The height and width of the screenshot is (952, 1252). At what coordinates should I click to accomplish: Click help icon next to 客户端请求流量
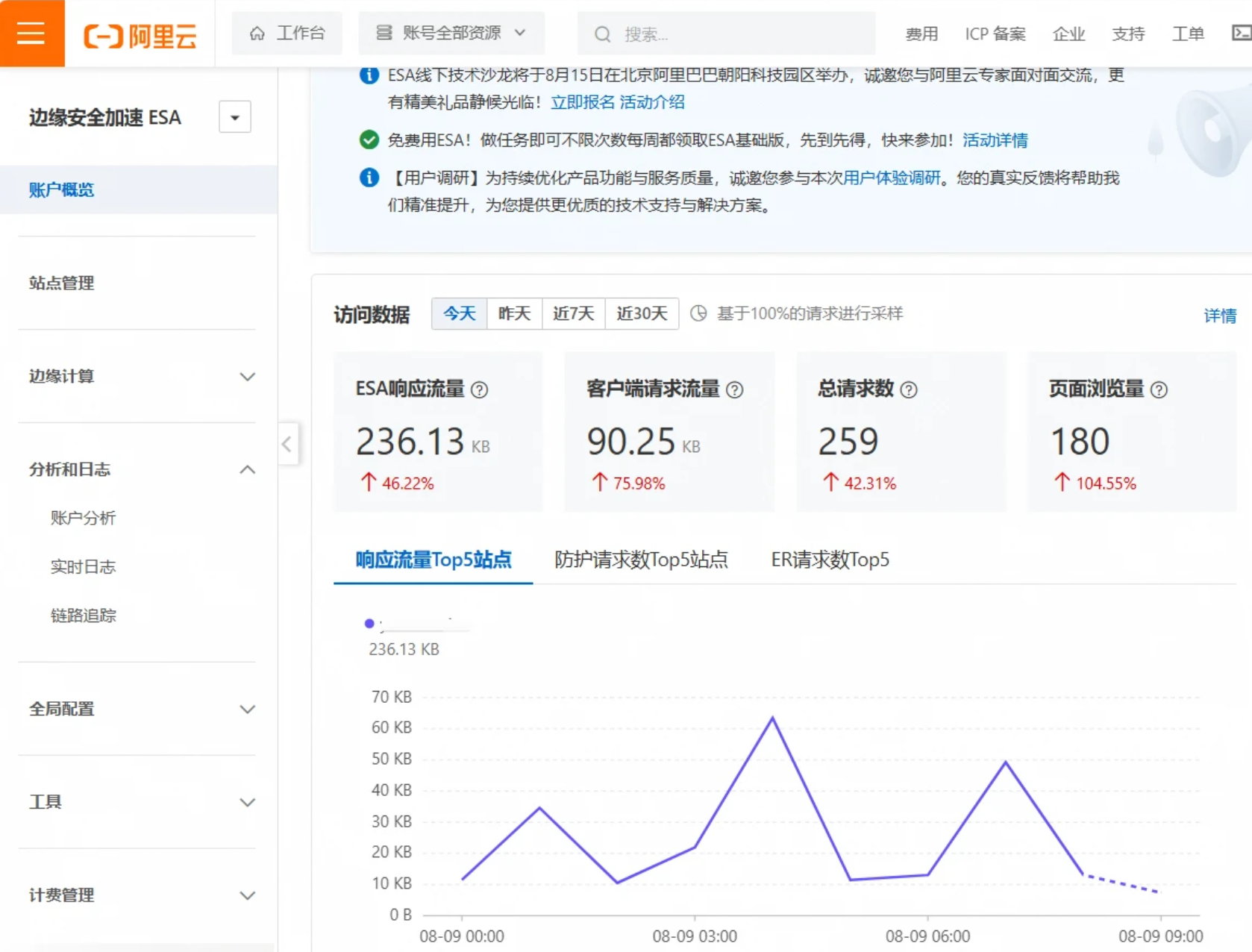pyautogui.click(x=735, y=389)
